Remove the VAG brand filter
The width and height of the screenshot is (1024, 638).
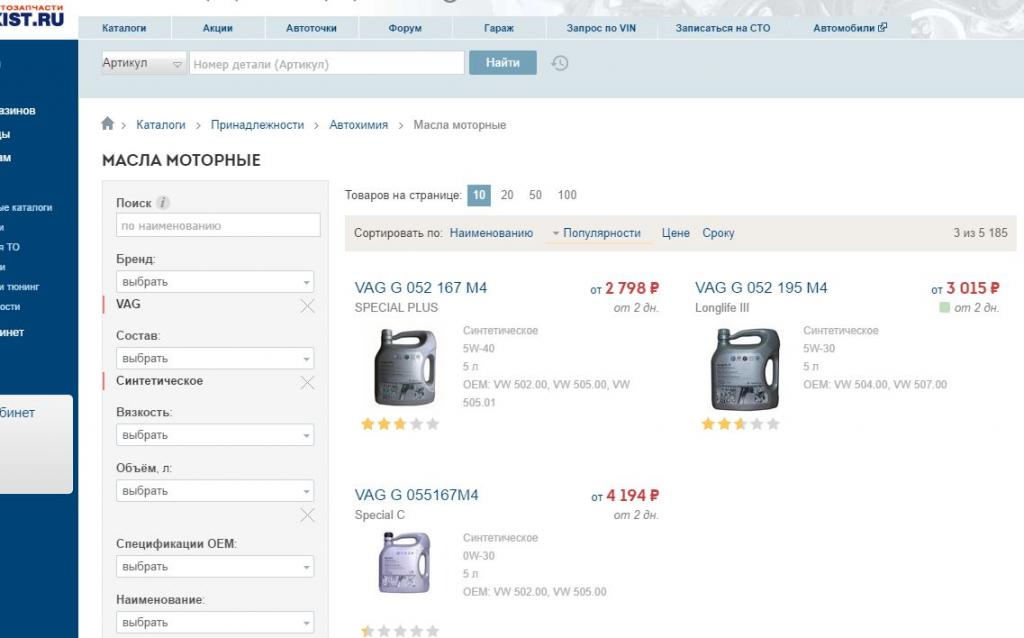pyautogui.click(x=307, y=306)
